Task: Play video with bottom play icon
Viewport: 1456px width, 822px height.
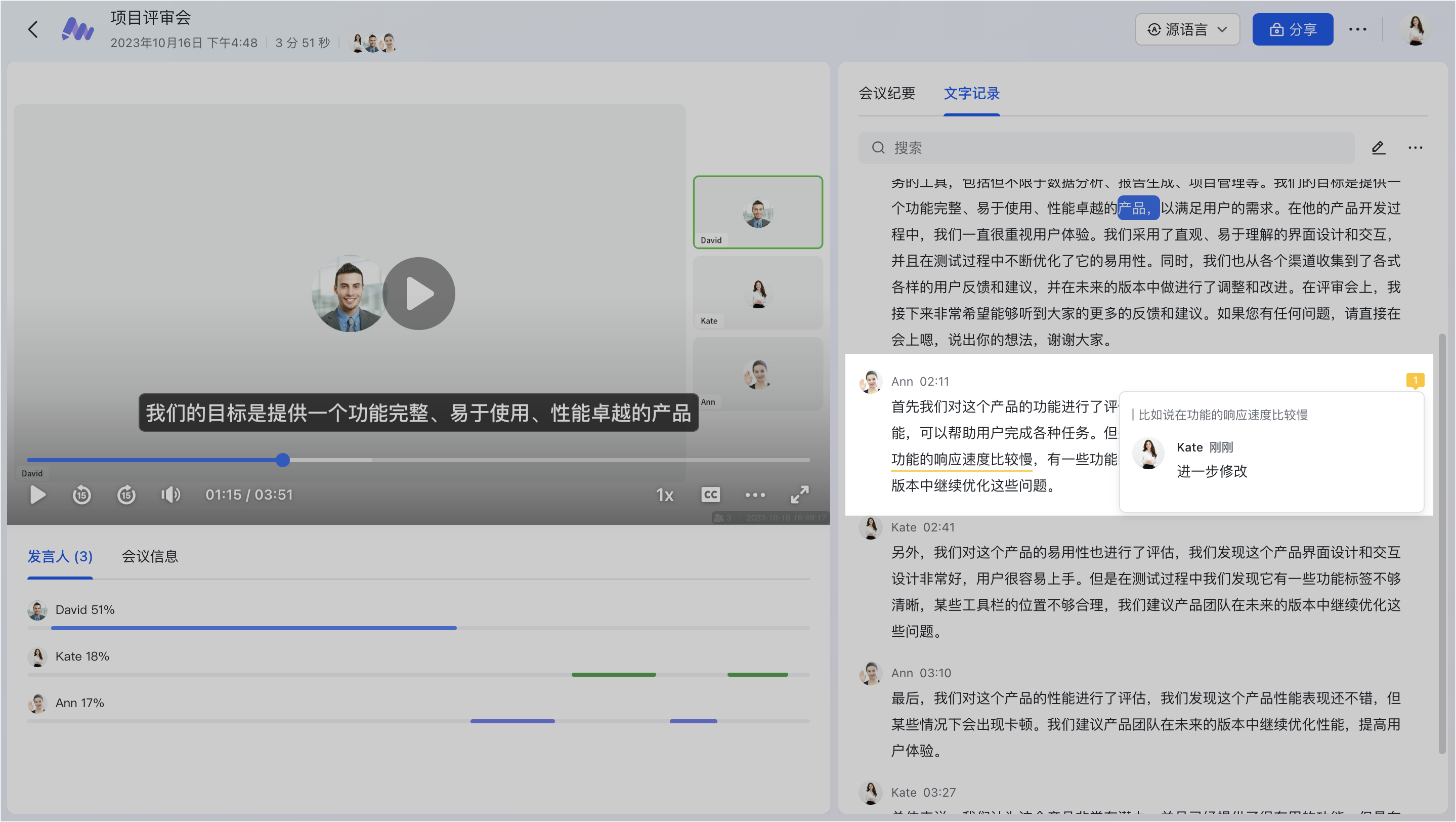Action: pyautogui.click(x=37, y=495)
